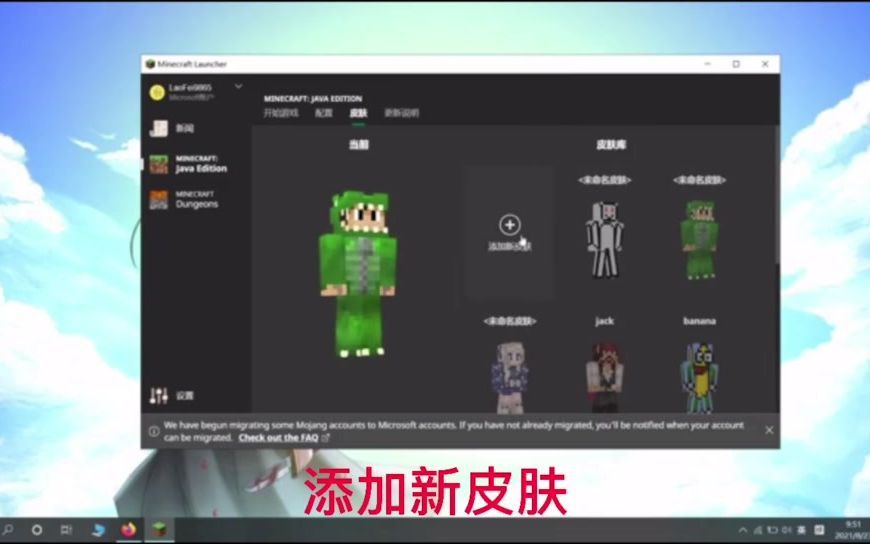870x544 pixels.
Task: Select the banana skin thumbnail
Action: (x=699, y=377)
